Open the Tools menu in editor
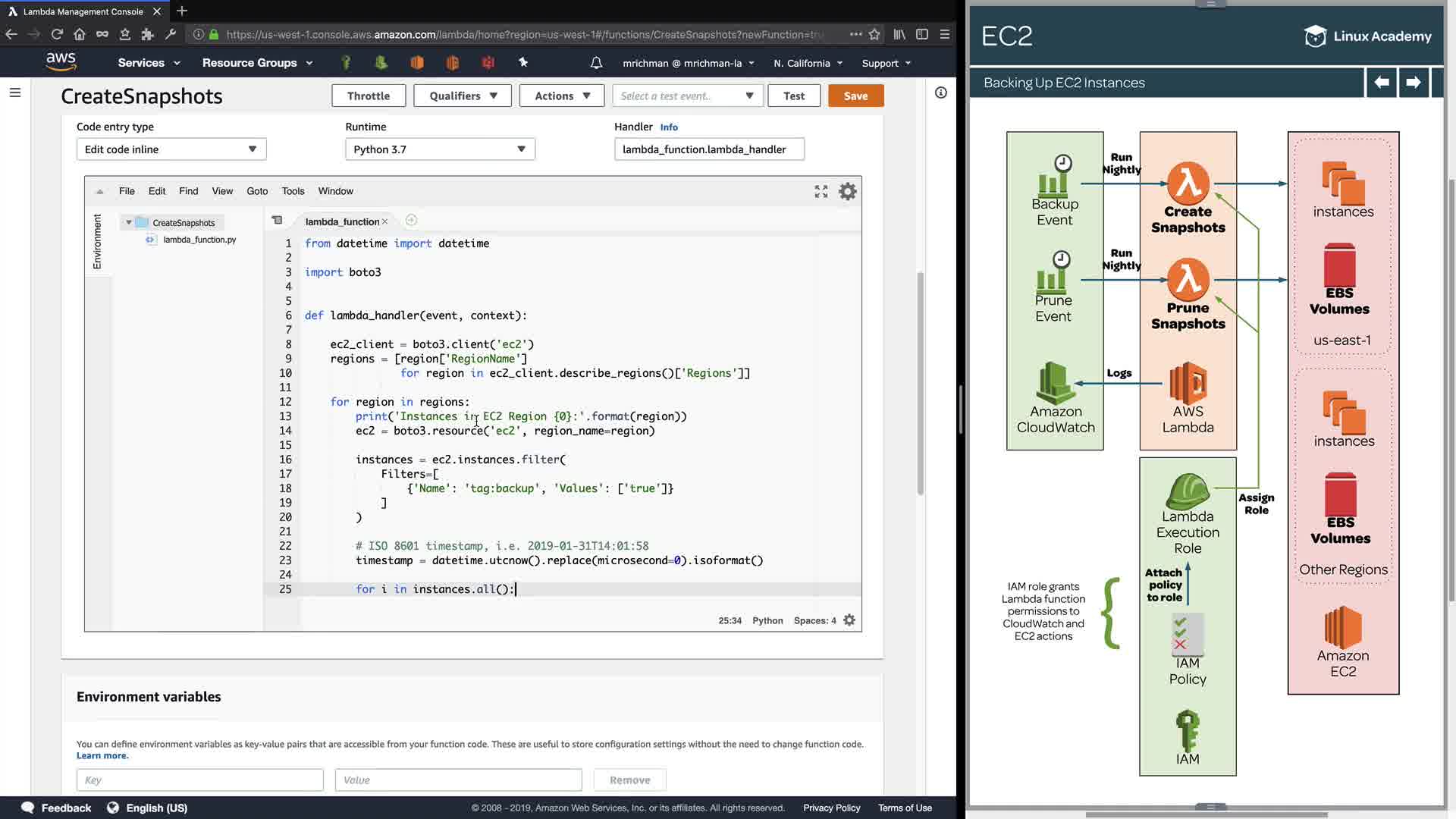Viewport: 1456px width, 819px height. [293, 192]
